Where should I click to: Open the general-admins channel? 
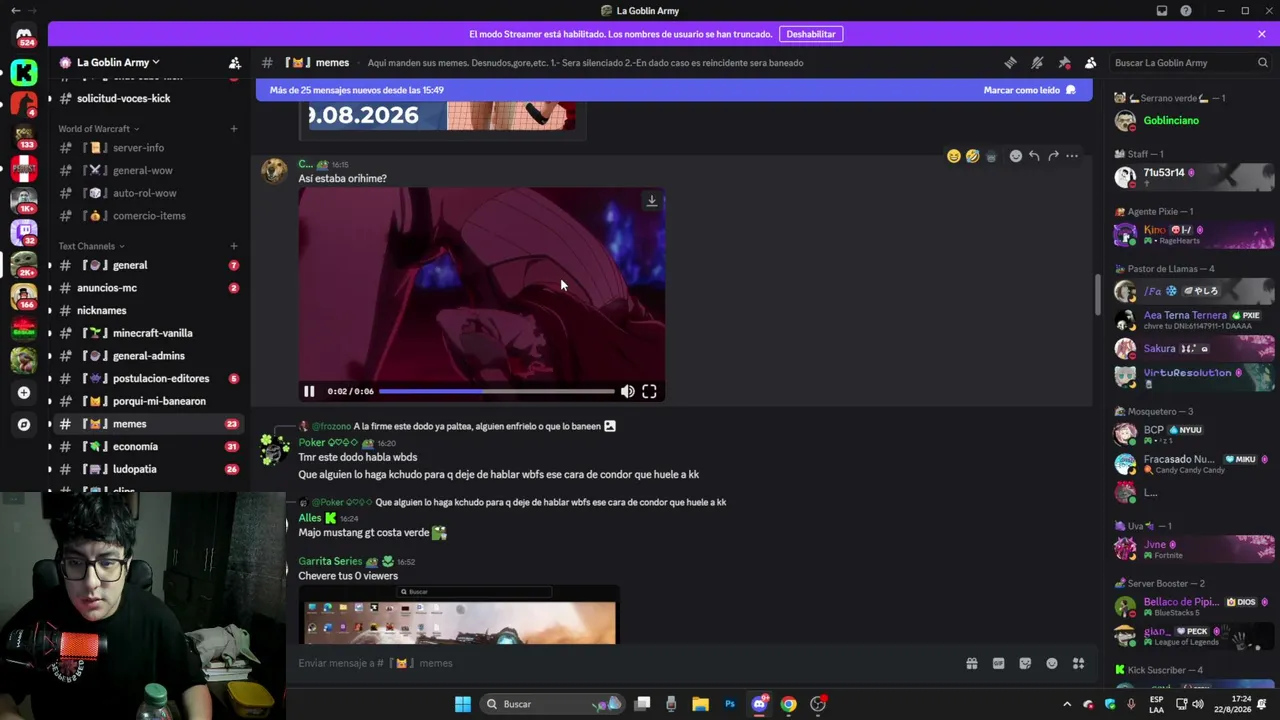[x=147, y=356]
